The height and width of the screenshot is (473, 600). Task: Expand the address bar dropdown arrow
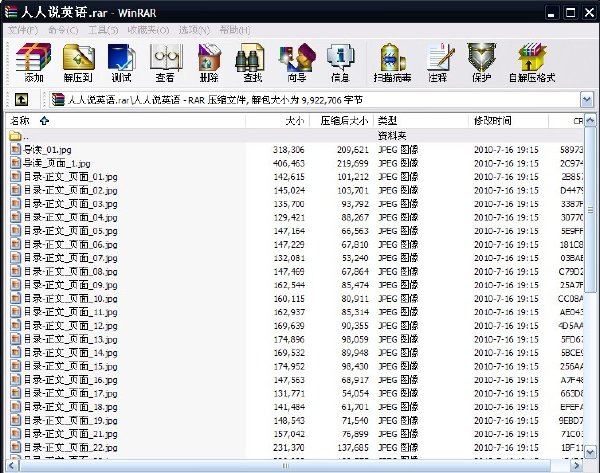point(587,100)
